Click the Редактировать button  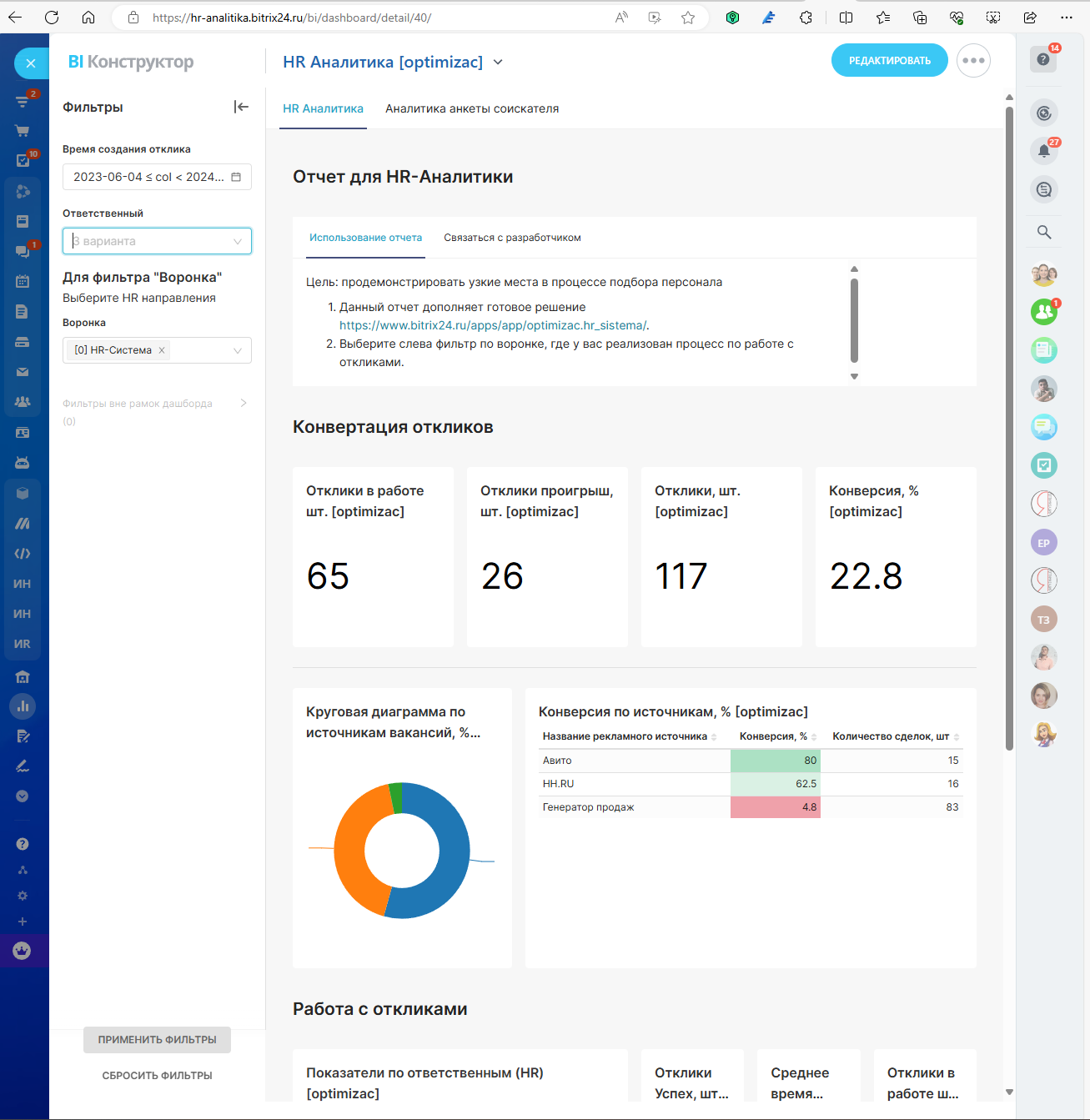[x=889, y=61]
